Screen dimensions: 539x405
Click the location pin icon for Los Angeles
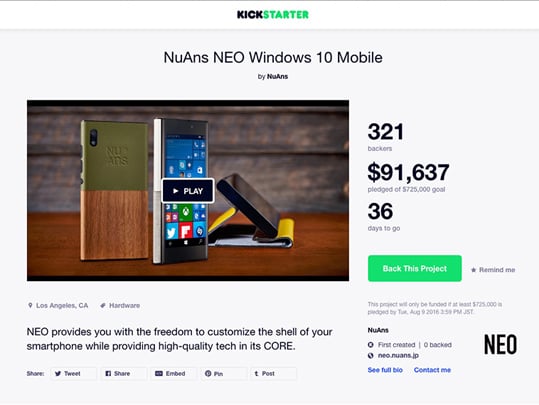[x=30, y=305]
